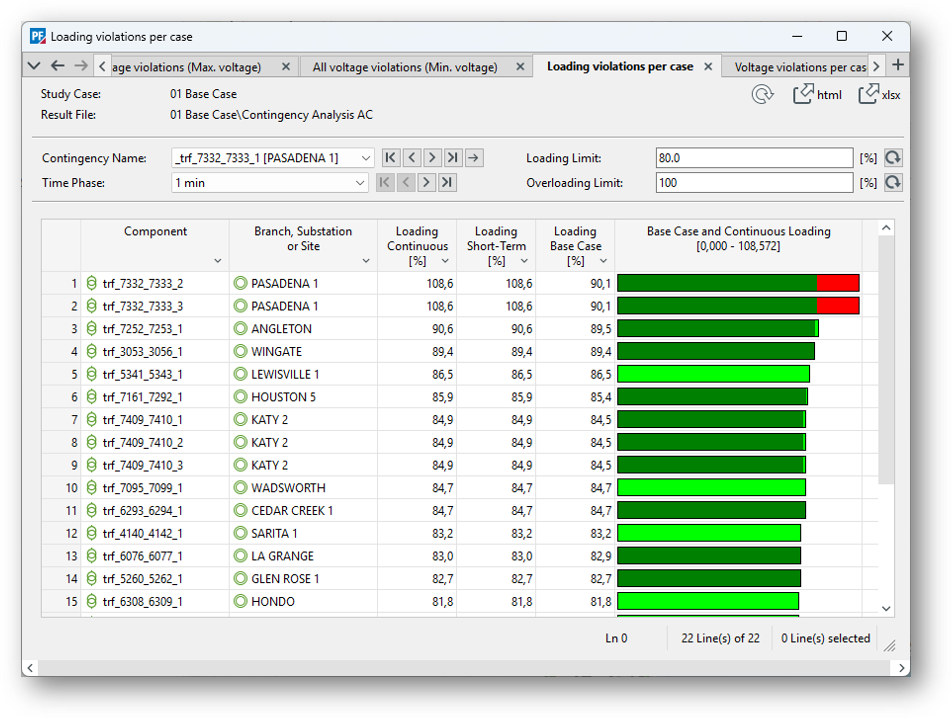Screen dimensions: 952x718
Task: Jump to last time phase
Action: pyautogui.click(x=447, y=183)
